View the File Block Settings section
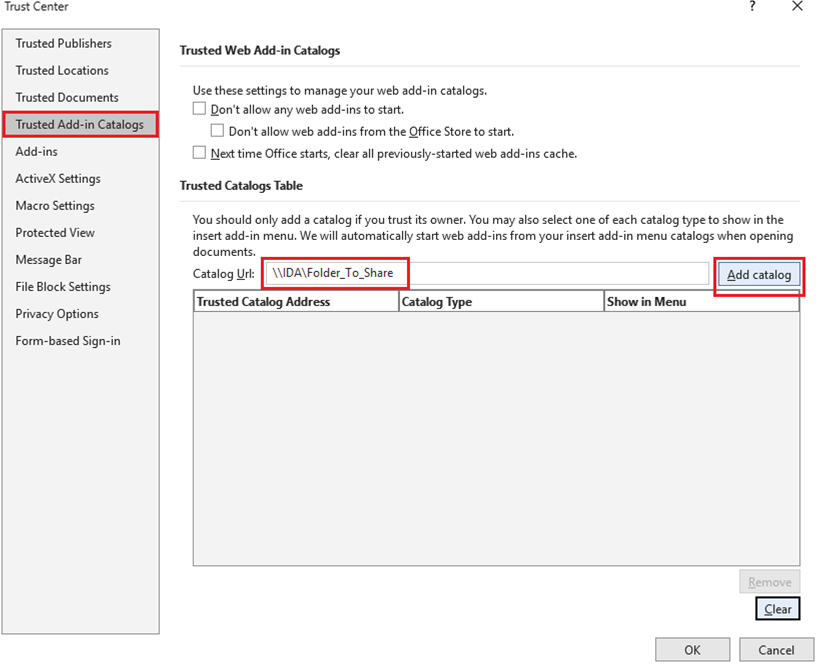The width and height of the screenshot is (819, 665). tap(60, 286)
